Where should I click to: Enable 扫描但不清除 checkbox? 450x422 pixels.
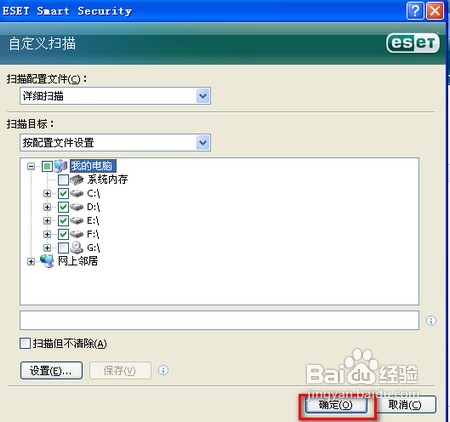(25, 343)
